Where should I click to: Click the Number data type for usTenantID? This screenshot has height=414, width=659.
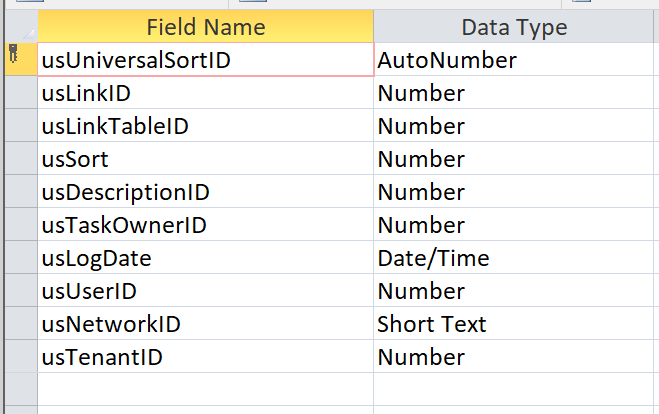coord(514,356)
